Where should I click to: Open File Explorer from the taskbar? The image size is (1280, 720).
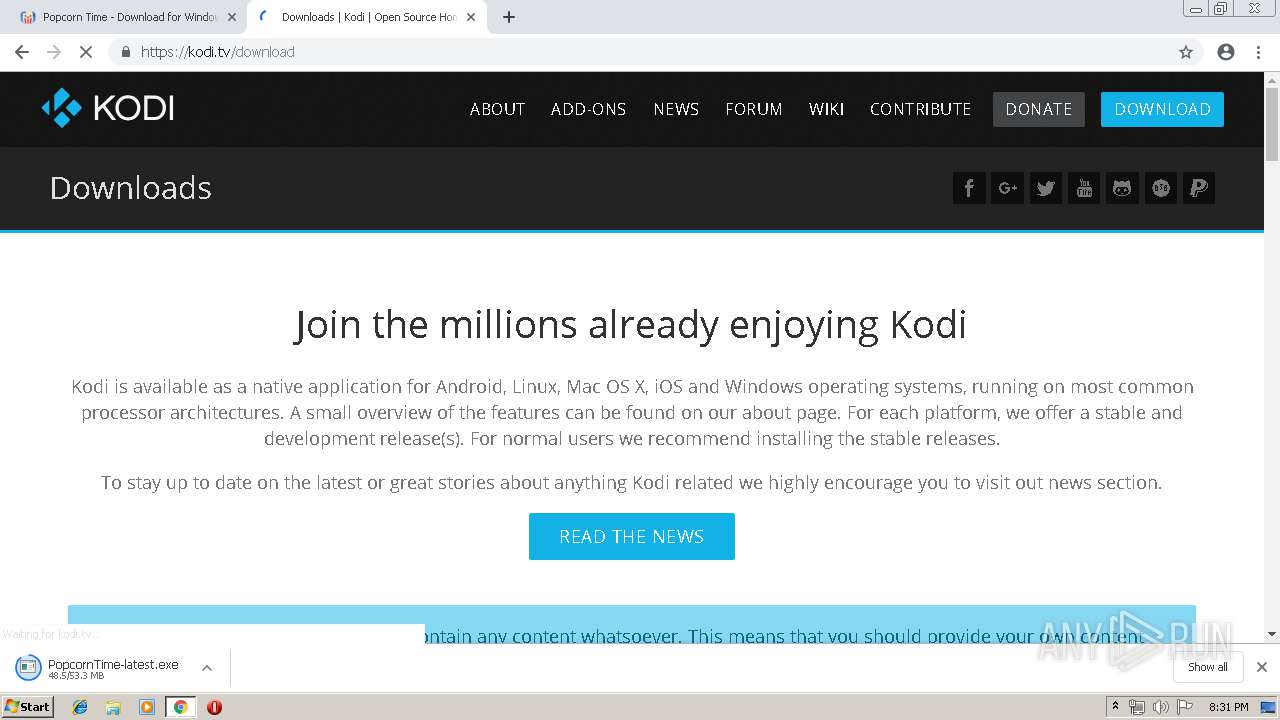point(113,707)
